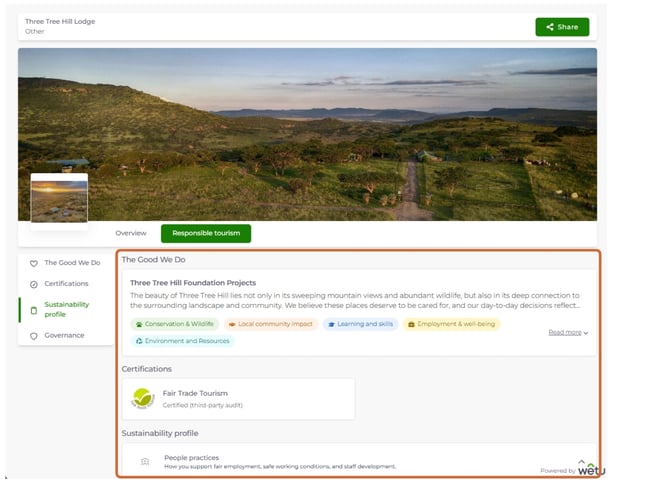Click the Local community impact tag
670x482 pixels.
[271, 324]
